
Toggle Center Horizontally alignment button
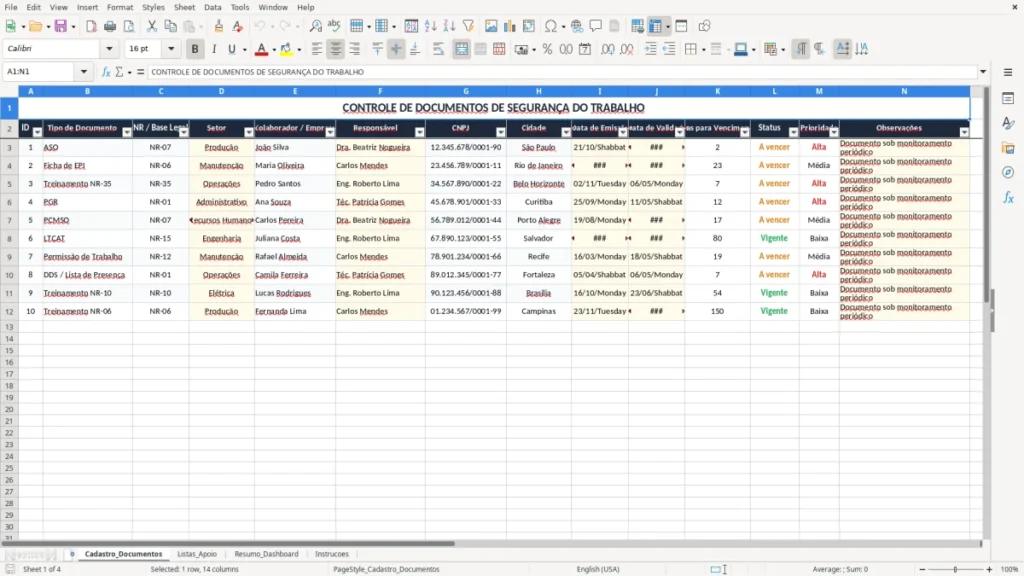(336, 49)
